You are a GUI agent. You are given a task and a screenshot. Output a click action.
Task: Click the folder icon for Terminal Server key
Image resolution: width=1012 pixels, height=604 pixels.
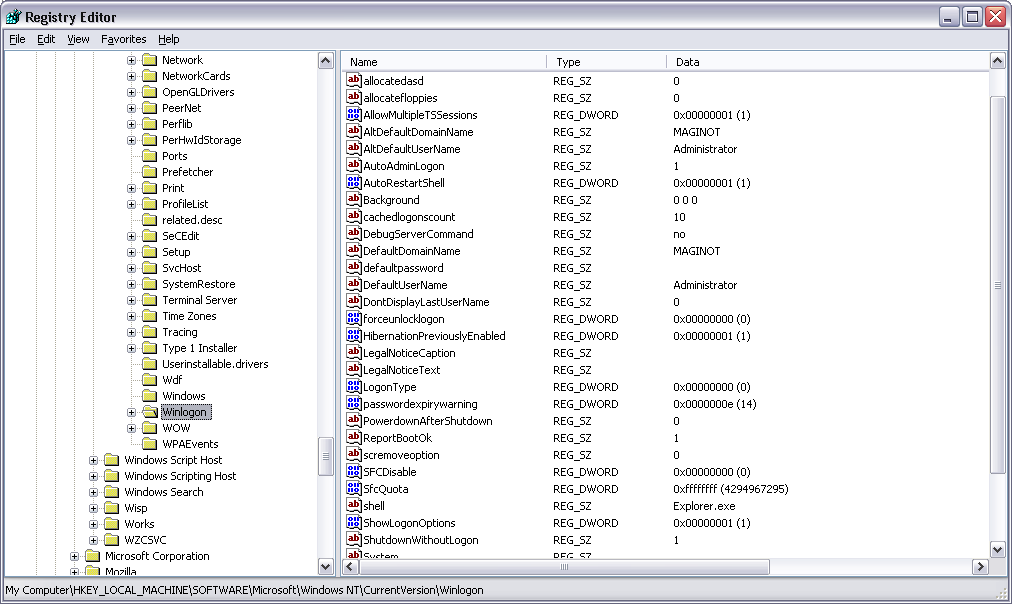point(150,300)
